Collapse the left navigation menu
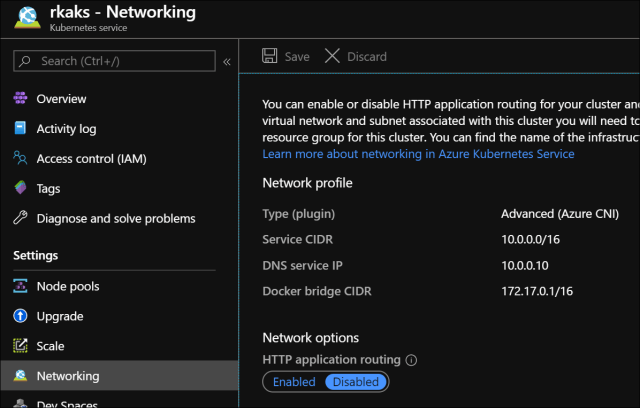The height and width of the screenshot is (408, 640). (227, 62)
